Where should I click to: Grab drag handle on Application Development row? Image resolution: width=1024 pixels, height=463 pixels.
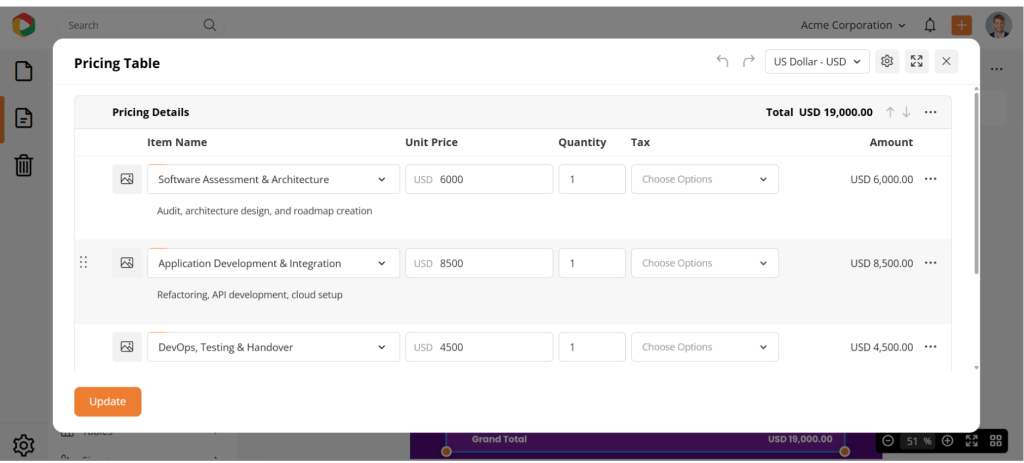tap(83, 263)
